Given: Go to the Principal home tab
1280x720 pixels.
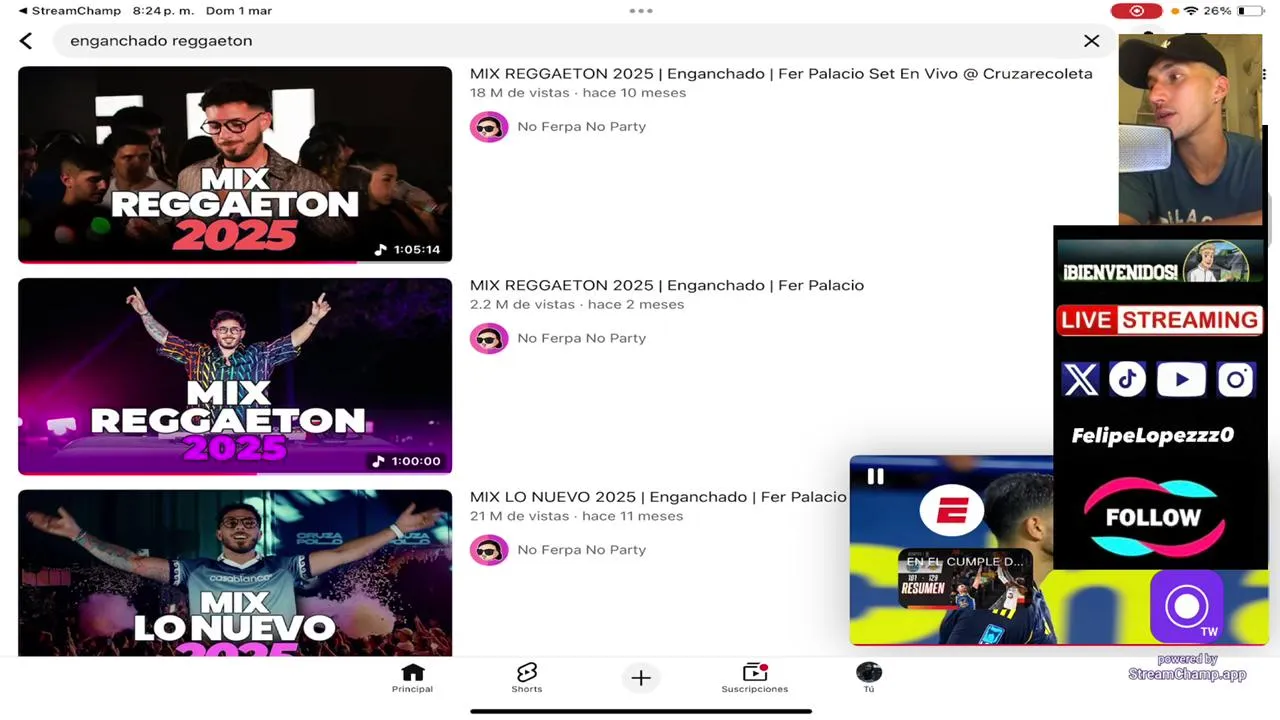Looking at the screenshot, I should (x=412, y=678).
